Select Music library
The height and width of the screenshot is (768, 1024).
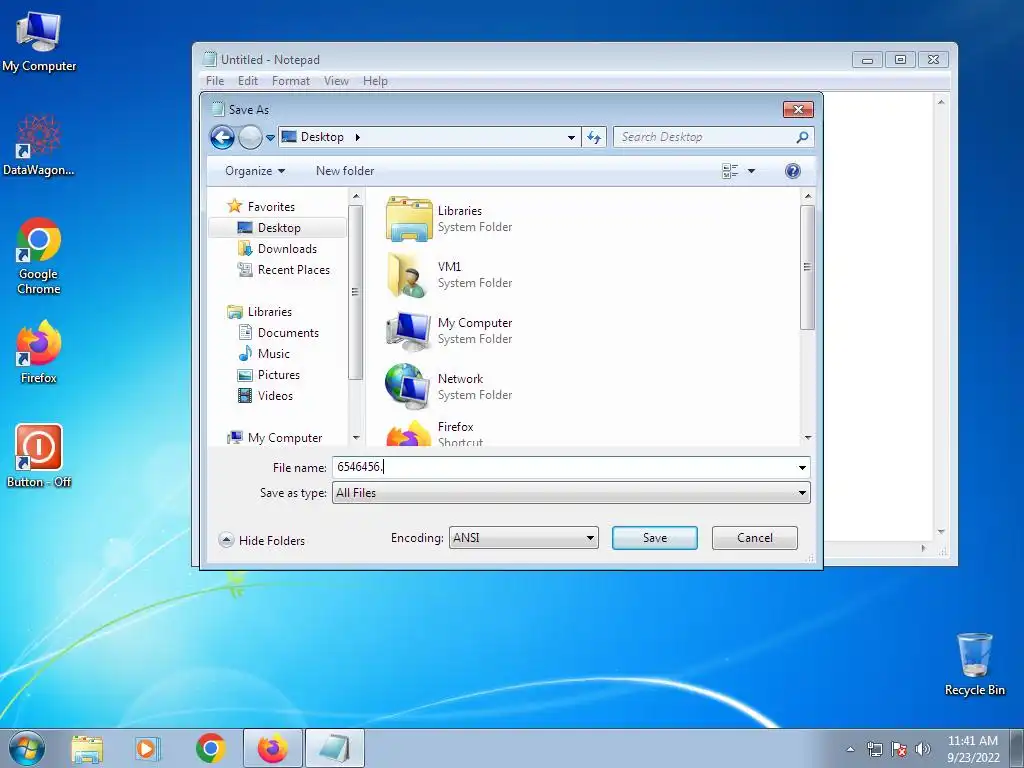pos(273,353)
